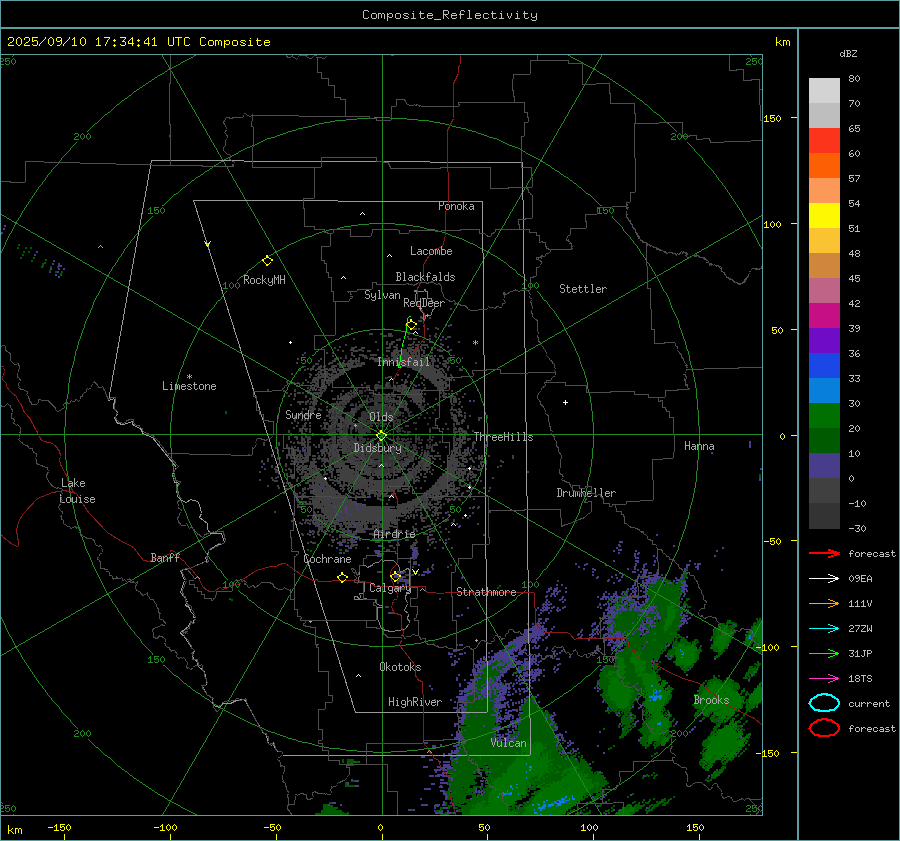Click the cyan 27ZW arrow icon
The height and width of the screenshot is (841, 900).
(x=824, y=629)
